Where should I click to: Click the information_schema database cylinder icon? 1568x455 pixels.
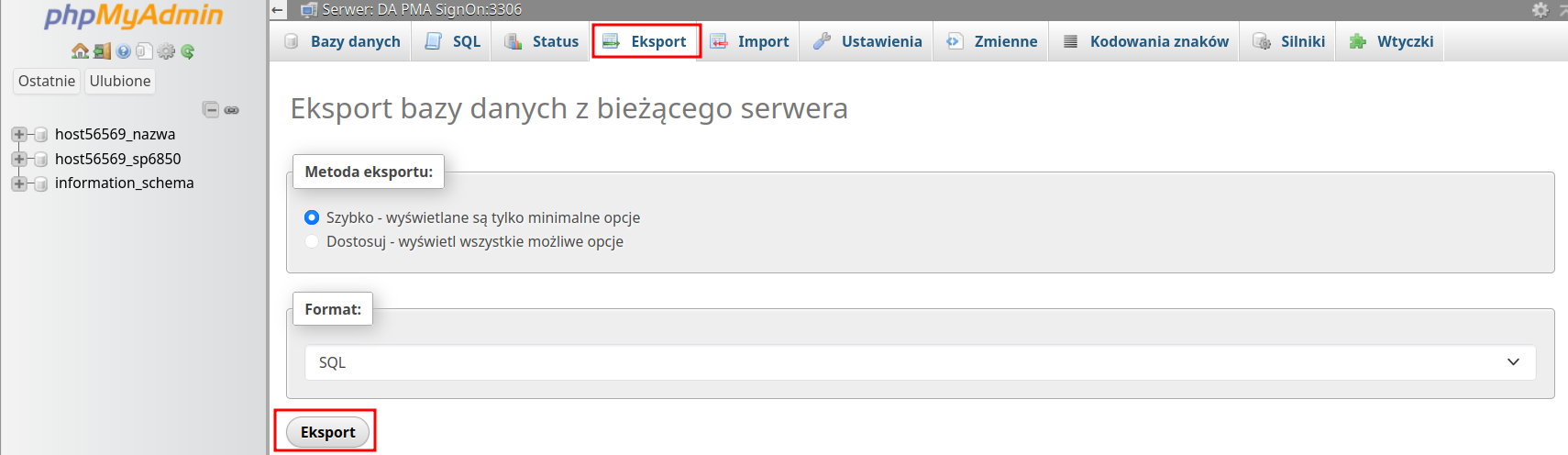click(40, 183)
